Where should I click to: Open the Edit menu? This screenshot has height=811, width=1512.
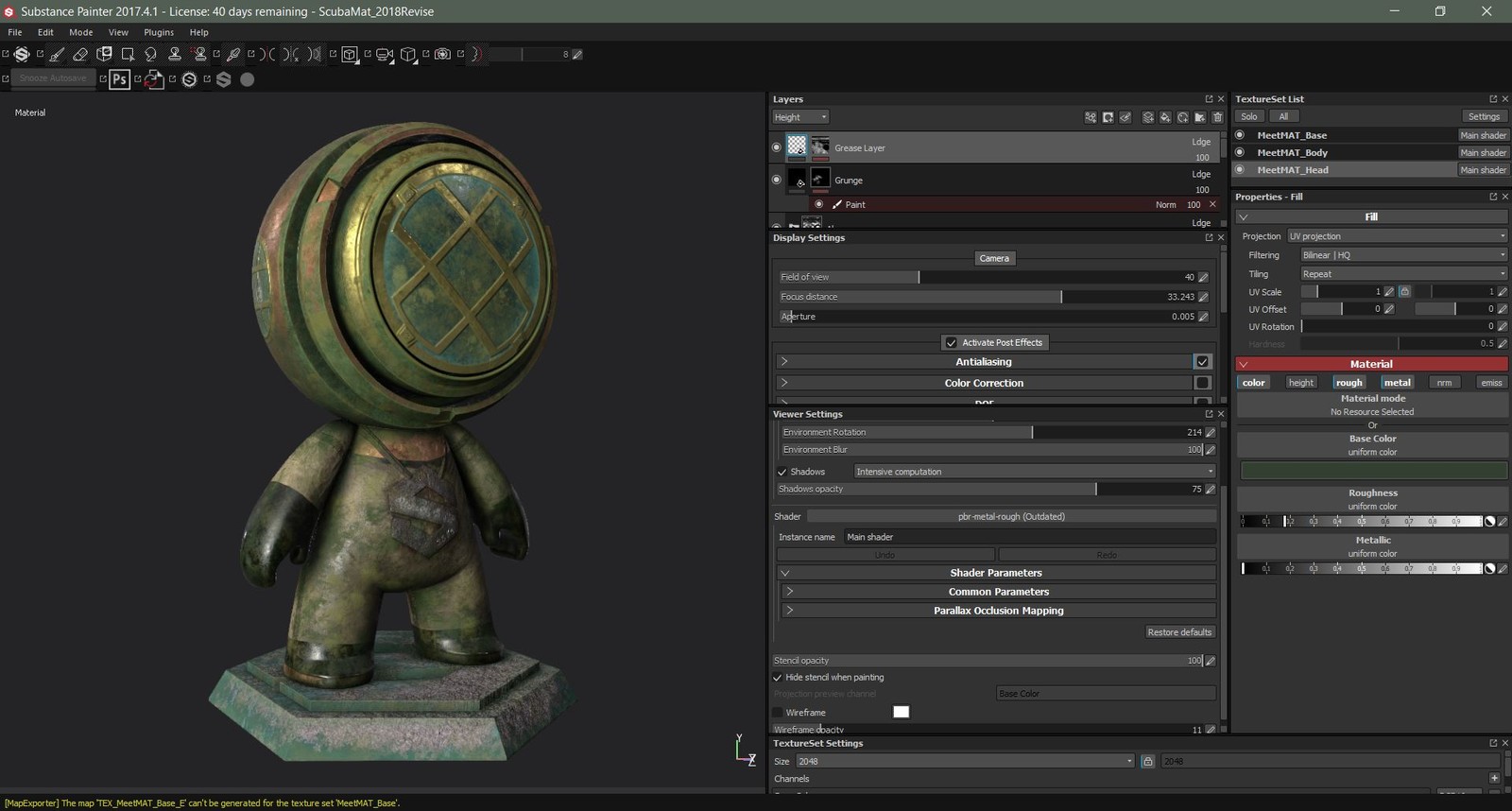45,32
